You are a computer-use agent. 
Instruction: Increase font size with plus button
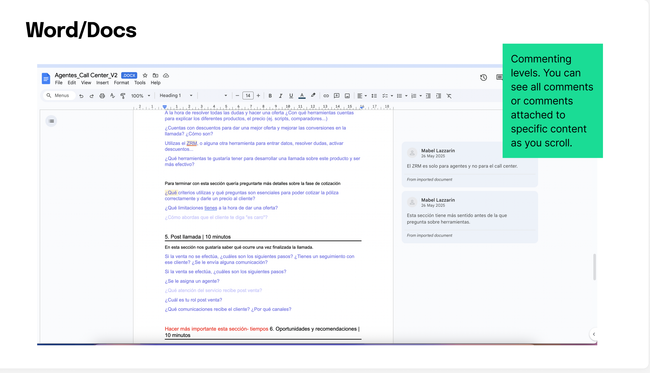pyautogui.click(x=258, y=96)
